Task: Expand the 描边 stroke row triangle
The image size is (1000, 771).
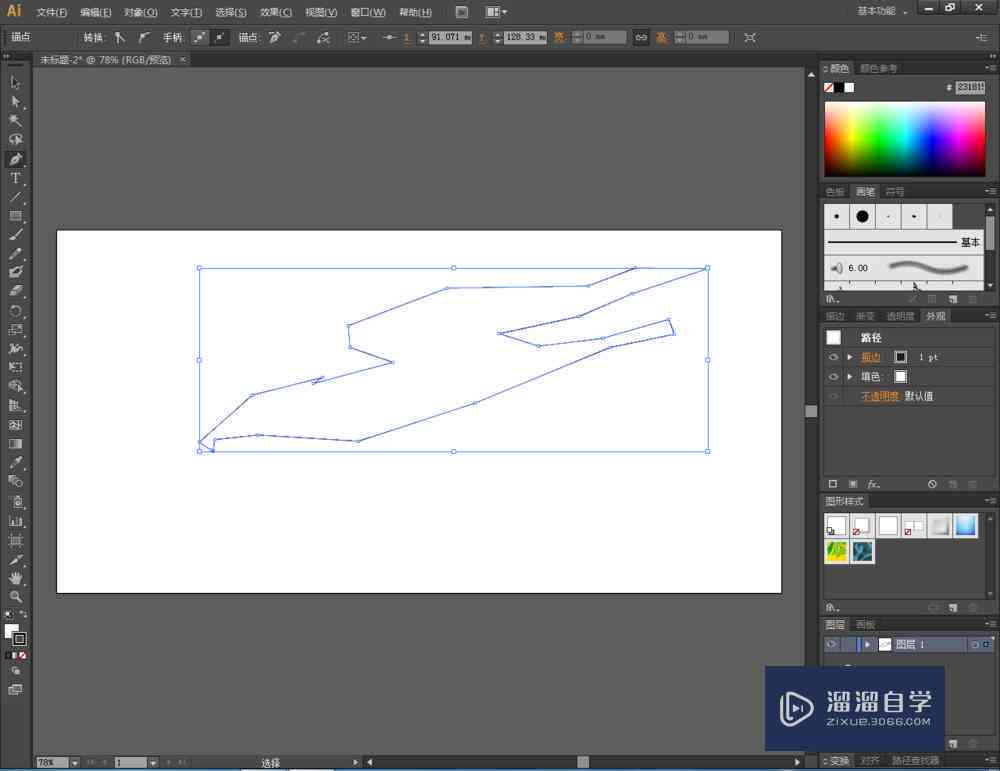Action: [849, 357]
